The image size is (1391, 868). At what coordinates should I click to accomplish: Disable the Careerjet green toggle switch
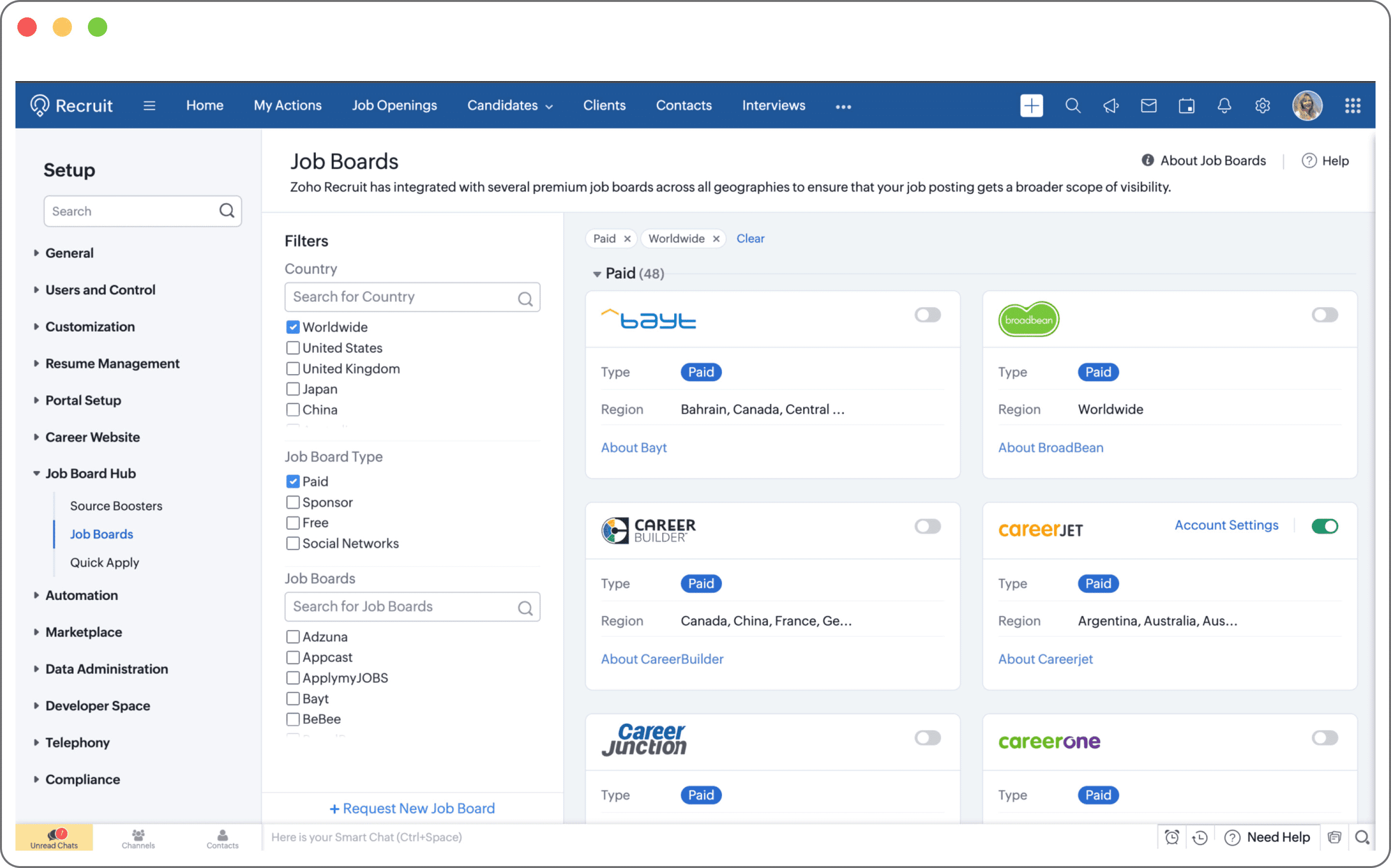pos(1325,526)
